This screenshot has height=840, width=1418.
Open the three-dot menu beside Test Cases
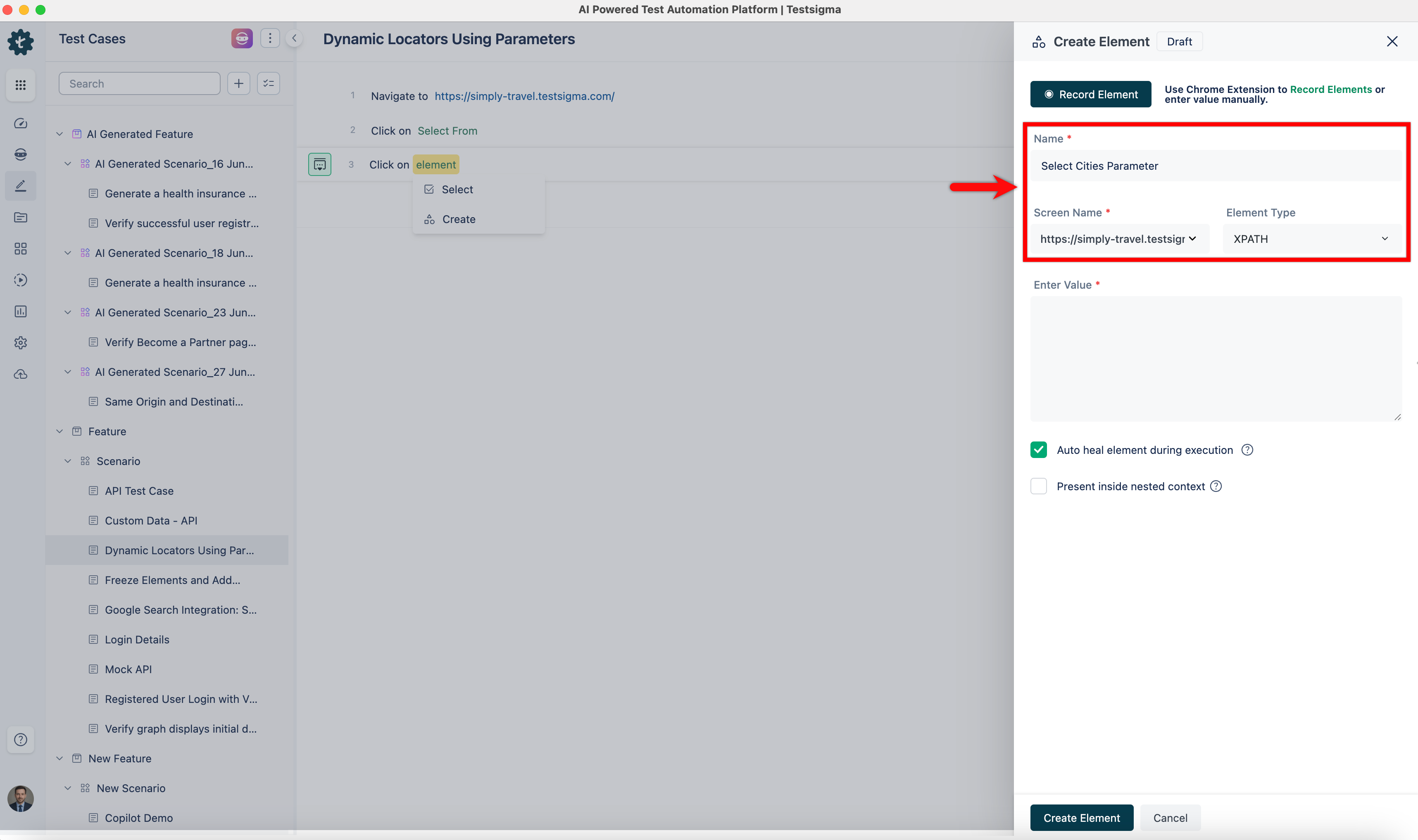[x=270, y=38]
